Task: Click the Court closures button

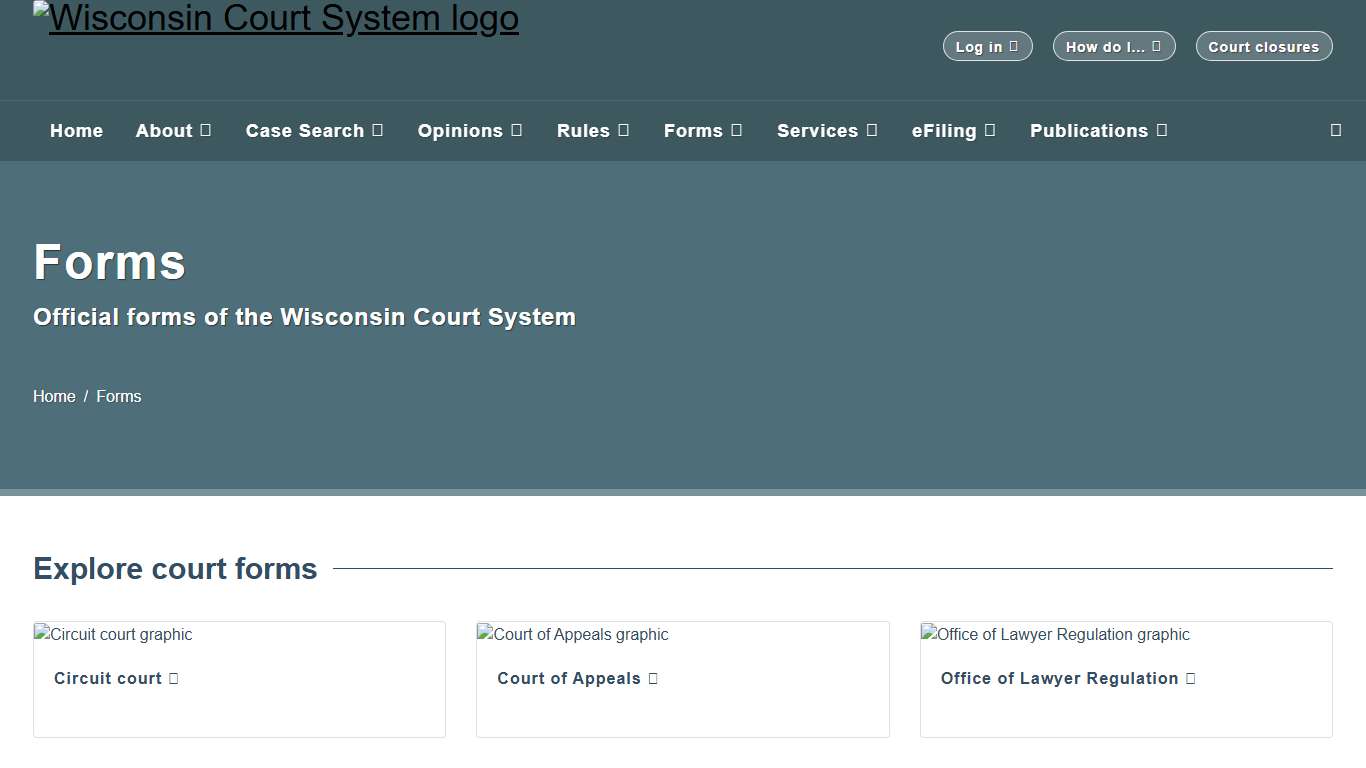Action: click(1263, 45)
